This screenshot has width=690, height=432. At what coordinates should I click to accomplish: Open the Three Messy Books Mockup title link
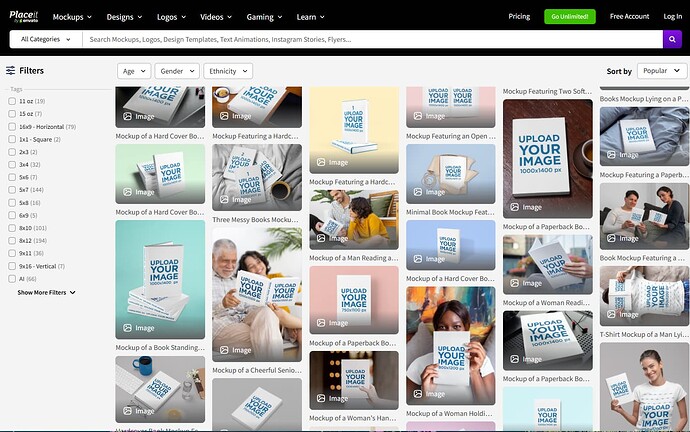pos(255,220)
